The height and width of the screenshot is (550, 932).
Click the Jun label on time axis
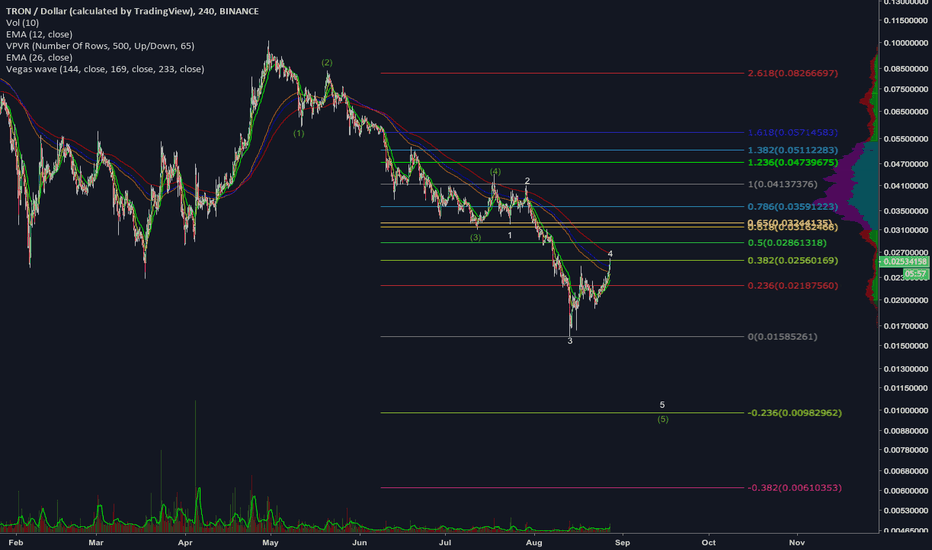pos(359,542)
